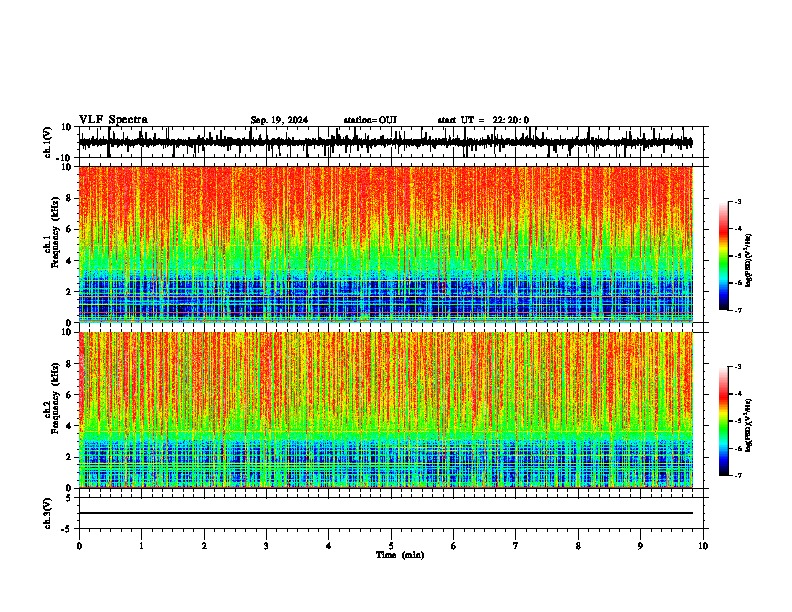
Task: Click time axis tick label "1"
Action: [141, 546]
